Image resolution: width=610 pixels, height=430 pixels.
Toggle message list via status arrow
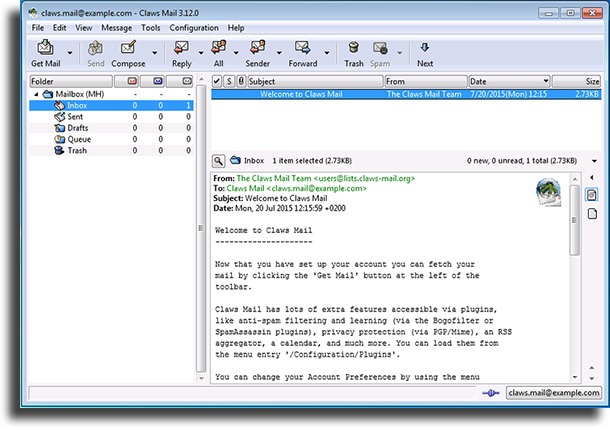pyautogui.click(x=594, y=161)
